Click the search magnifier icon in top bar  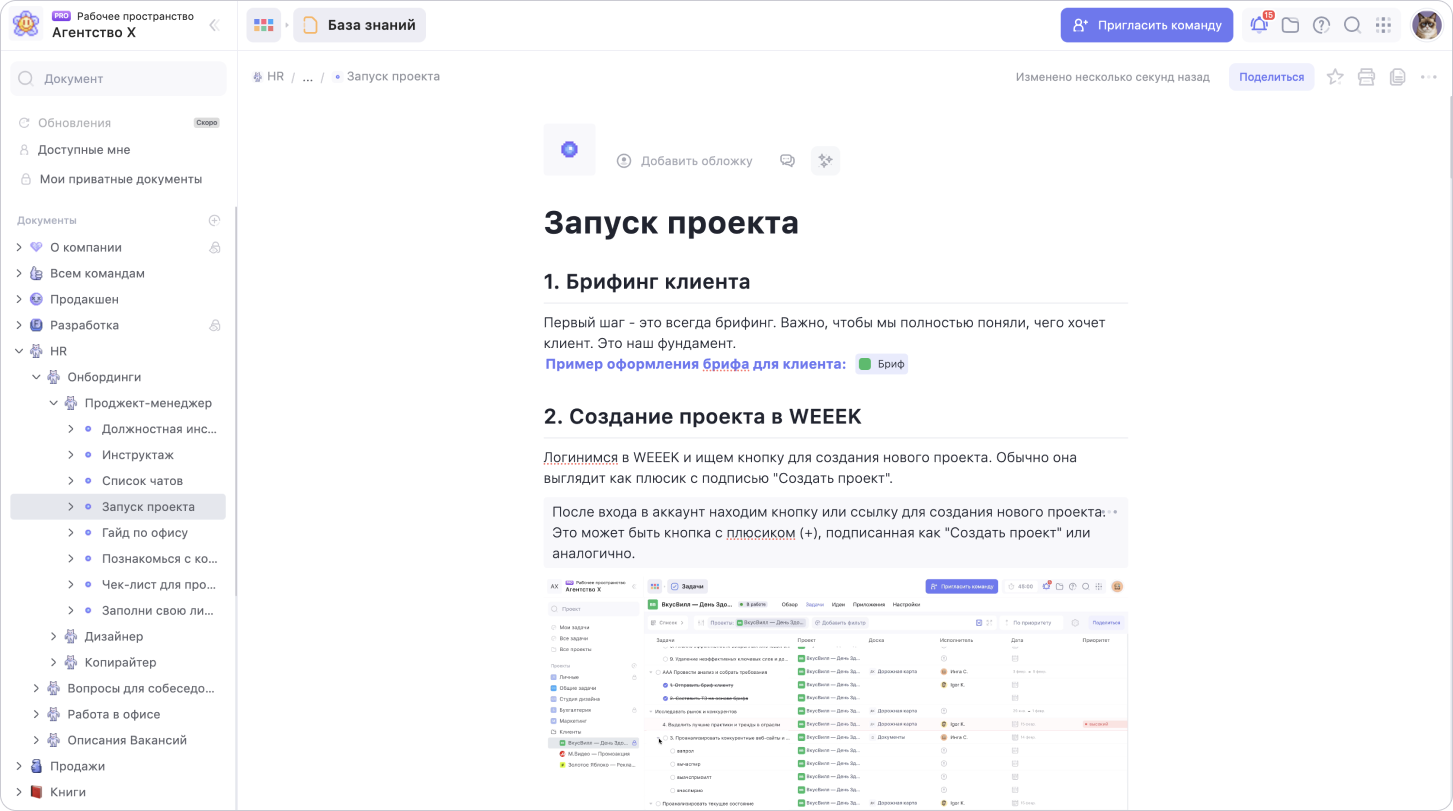1352,25
